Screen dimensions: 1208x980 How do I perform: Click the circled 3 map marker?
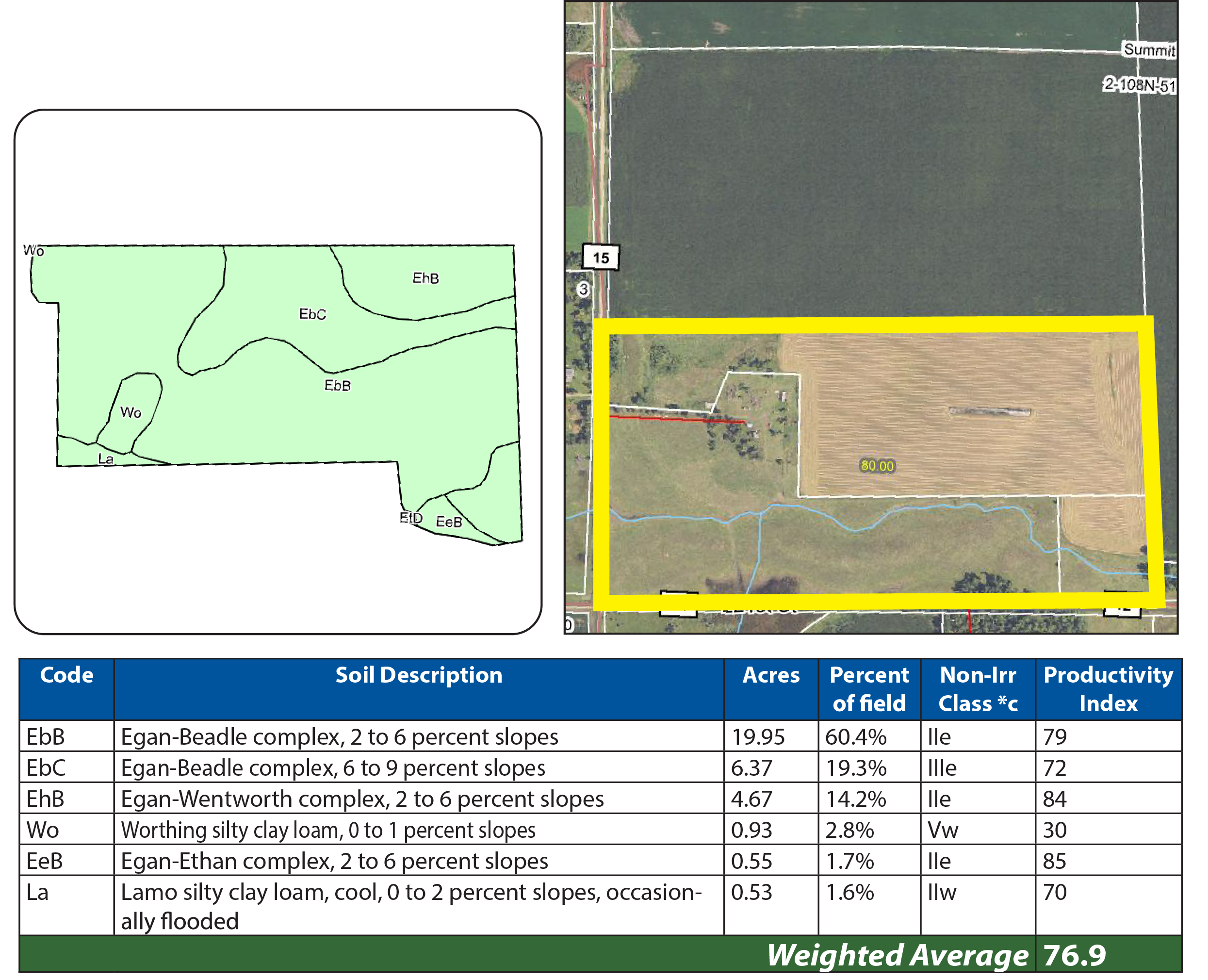(x=584, y=290)
